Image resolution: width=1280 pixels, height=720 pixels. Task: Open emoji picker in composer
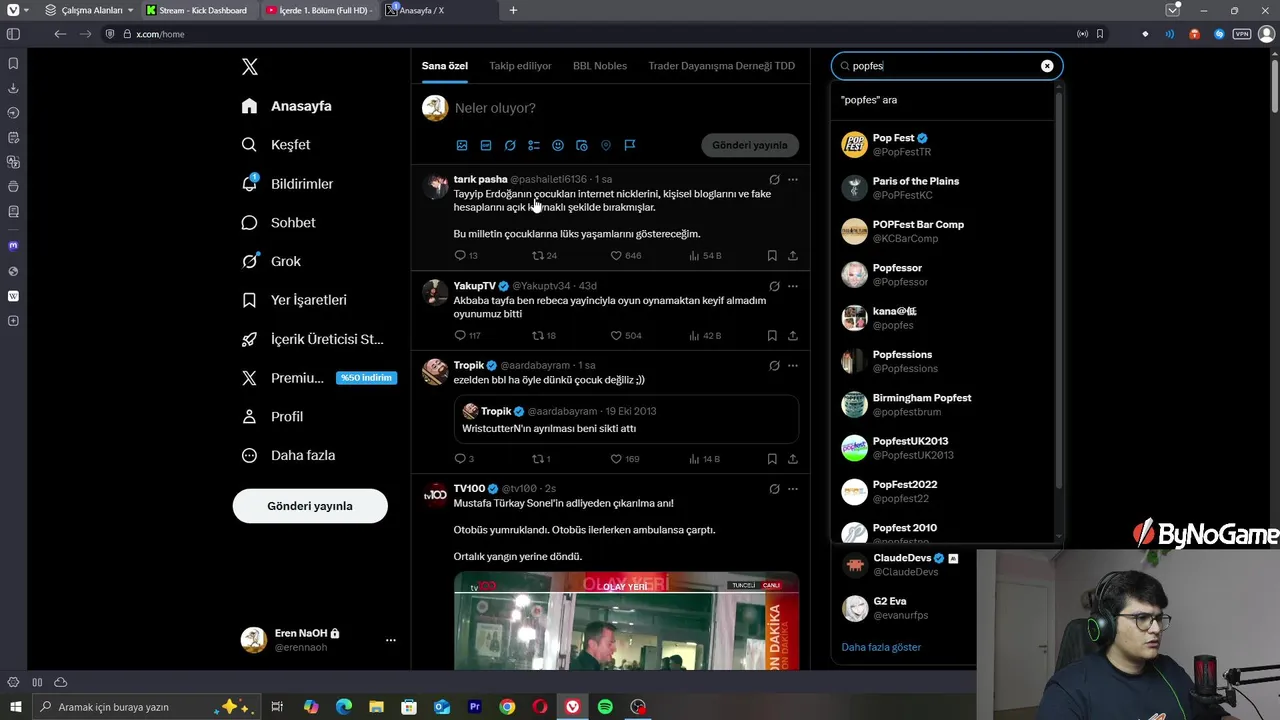click(558, 145)
